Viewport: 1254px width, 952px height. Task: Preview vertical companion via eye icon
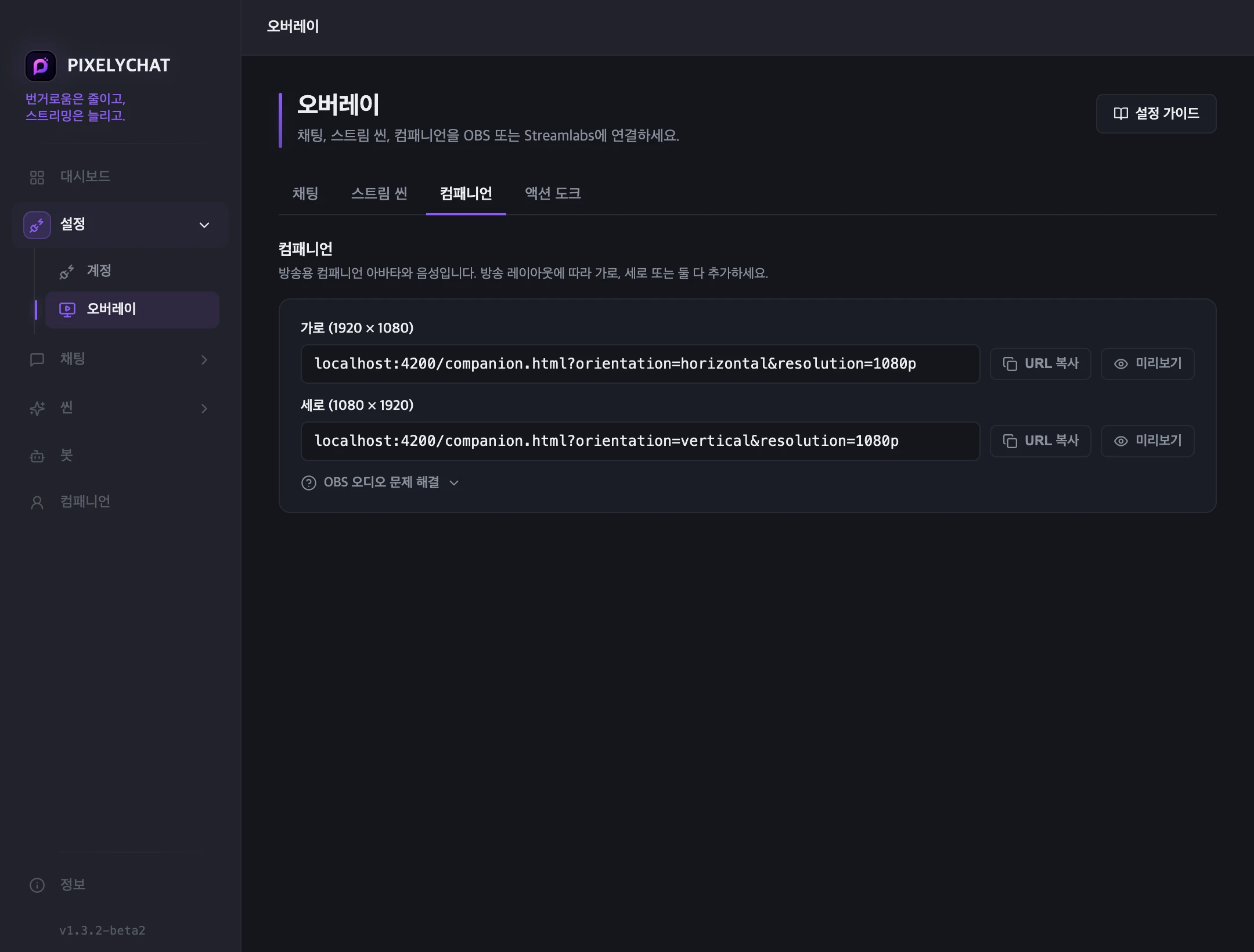point(1121,441)
